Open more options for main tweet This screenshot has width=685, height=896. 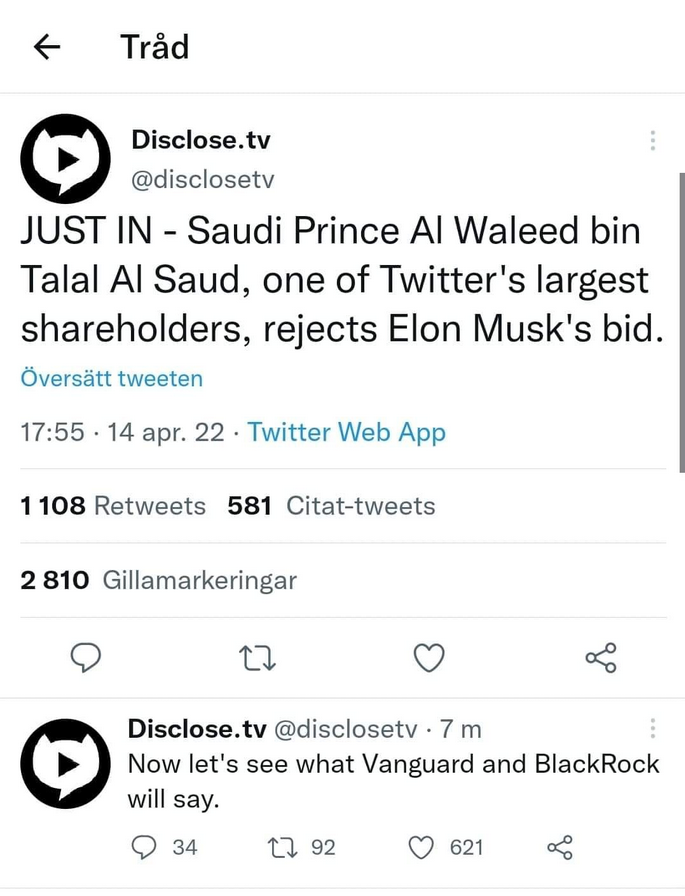[652, 141]
